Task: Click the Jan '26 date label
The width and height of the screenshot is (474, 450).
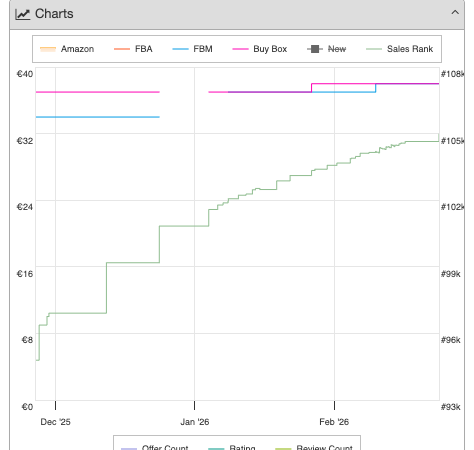Action: coord(195,422)
